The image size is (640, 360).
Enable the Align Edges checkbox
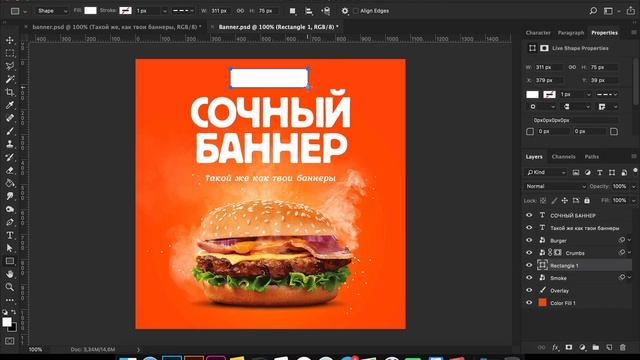coord(356,11)
